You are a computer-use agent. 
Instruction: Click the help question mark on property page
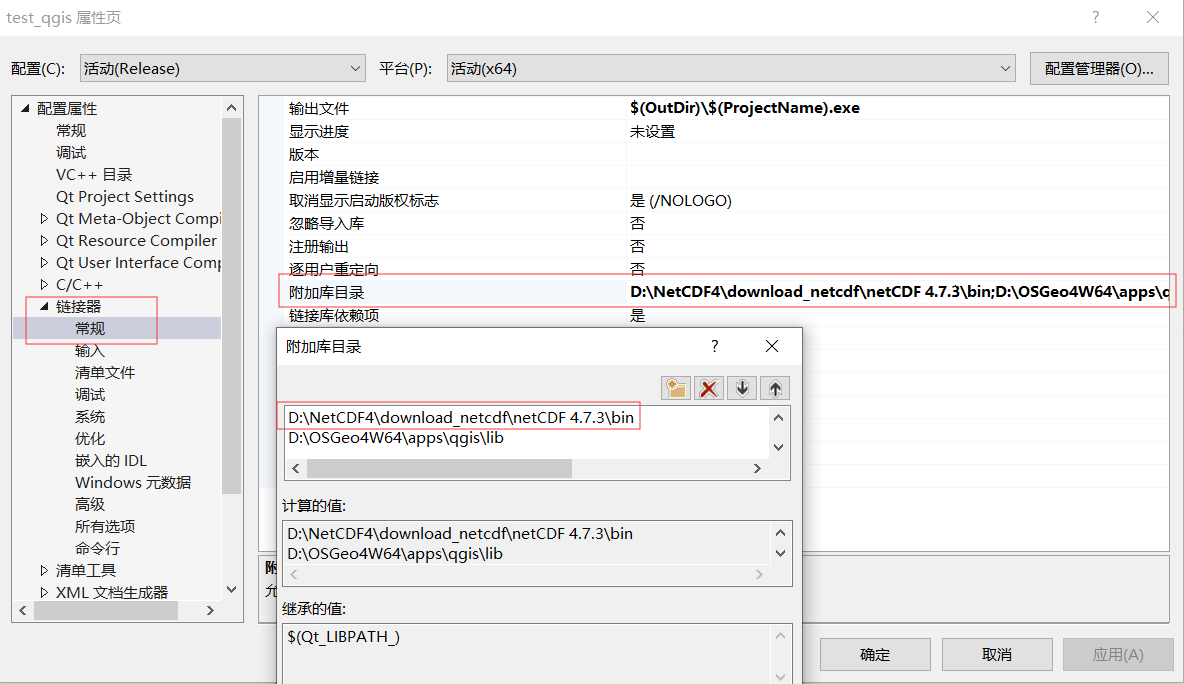tap(1095, 18)
